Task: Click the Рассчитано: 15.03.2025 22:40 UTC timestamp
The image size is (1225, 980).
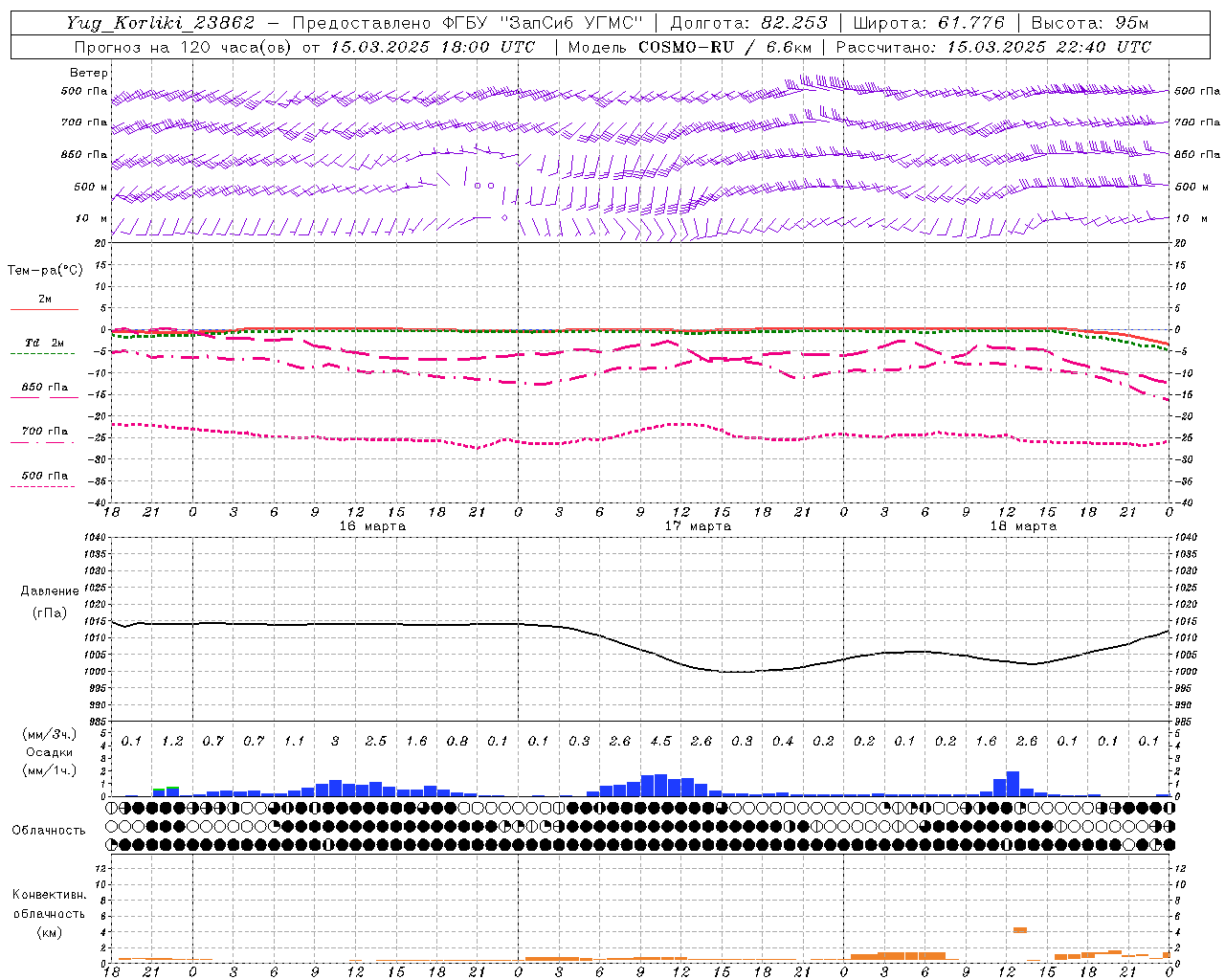Action: tap(993, 47)
